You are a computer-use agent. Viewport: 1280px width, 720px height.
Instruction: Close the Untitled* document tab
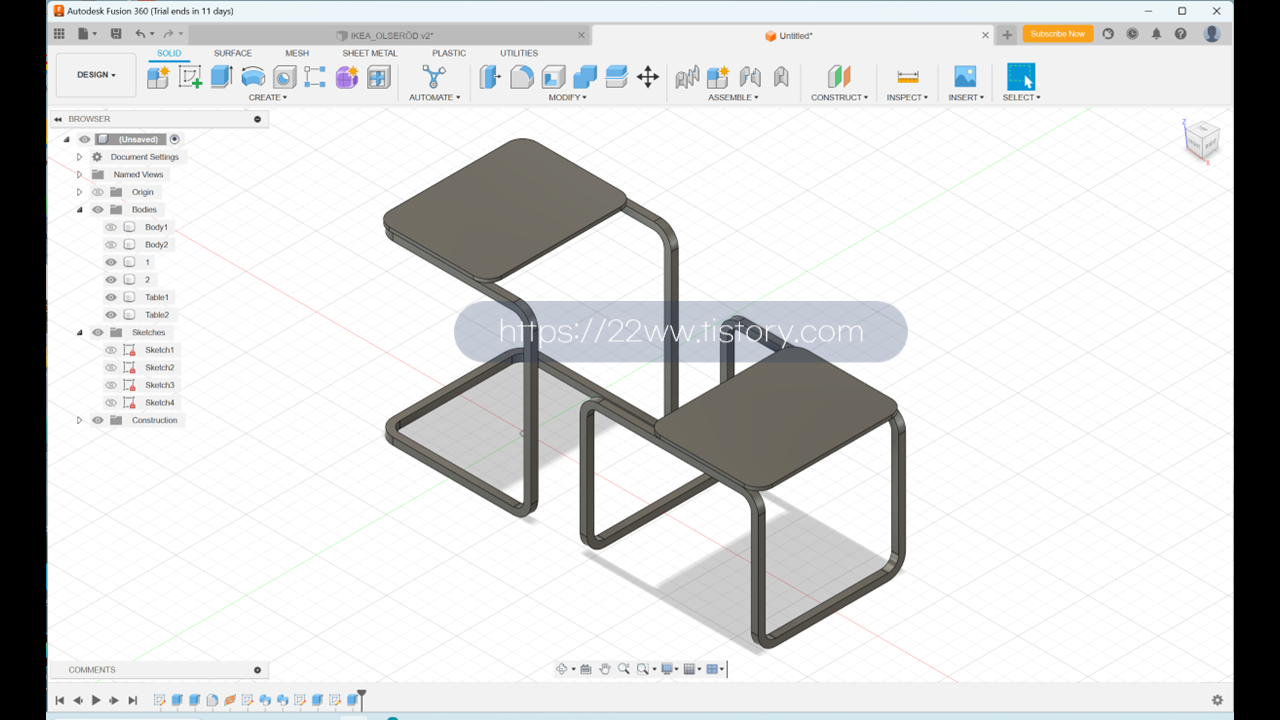[x=985, y=35]
